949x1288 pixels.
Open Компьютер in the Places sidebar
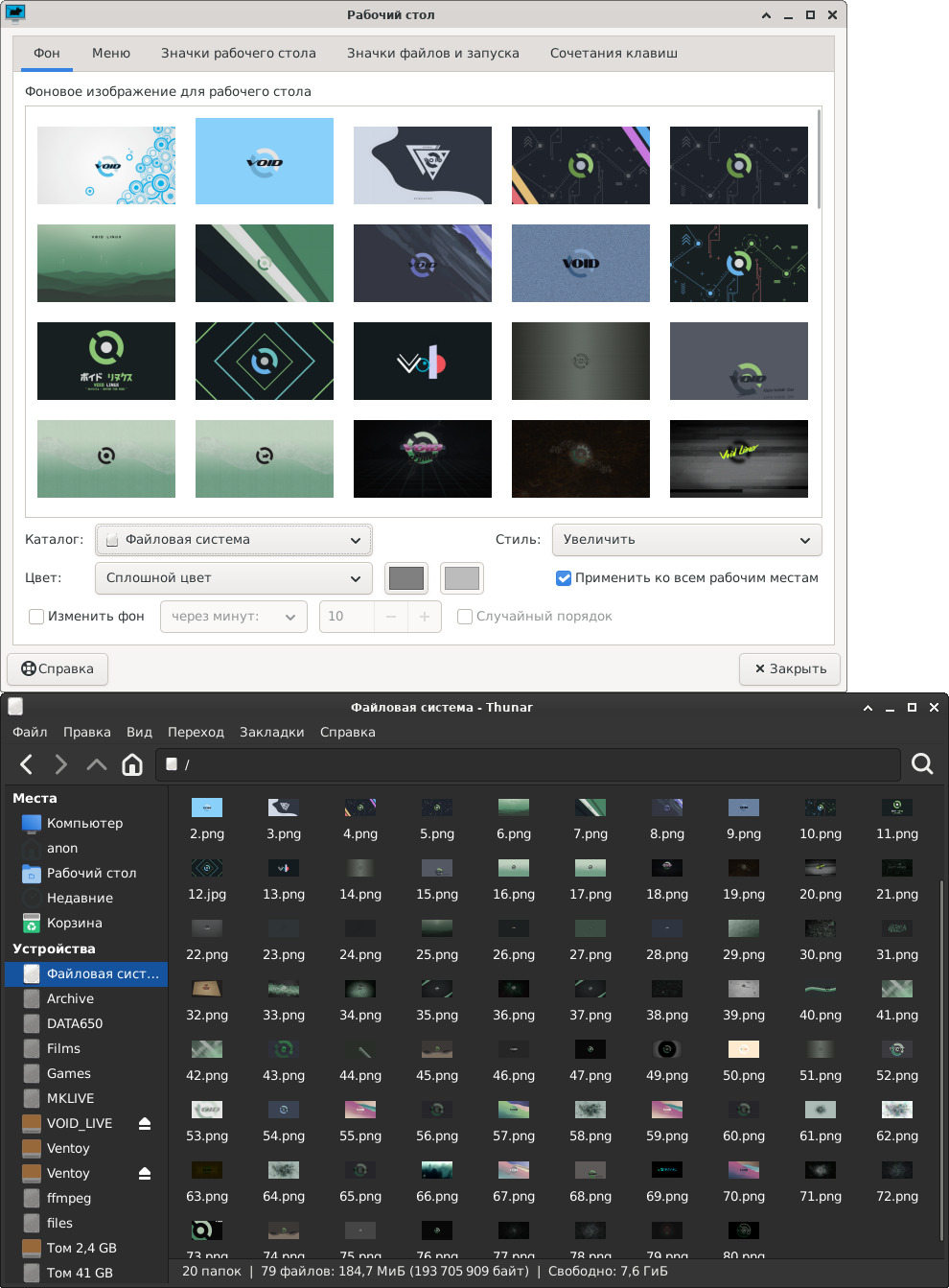[84, 823]
